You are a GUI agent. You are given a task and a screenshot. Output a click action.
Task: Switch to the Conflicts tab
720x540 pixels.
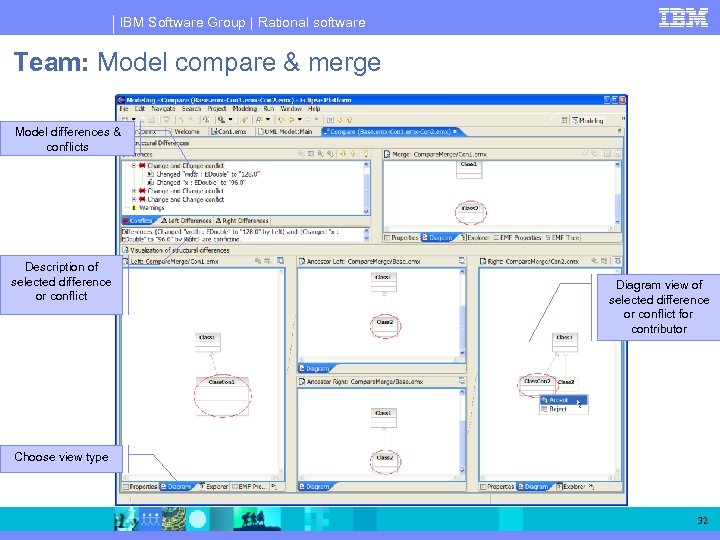(137, 221)
